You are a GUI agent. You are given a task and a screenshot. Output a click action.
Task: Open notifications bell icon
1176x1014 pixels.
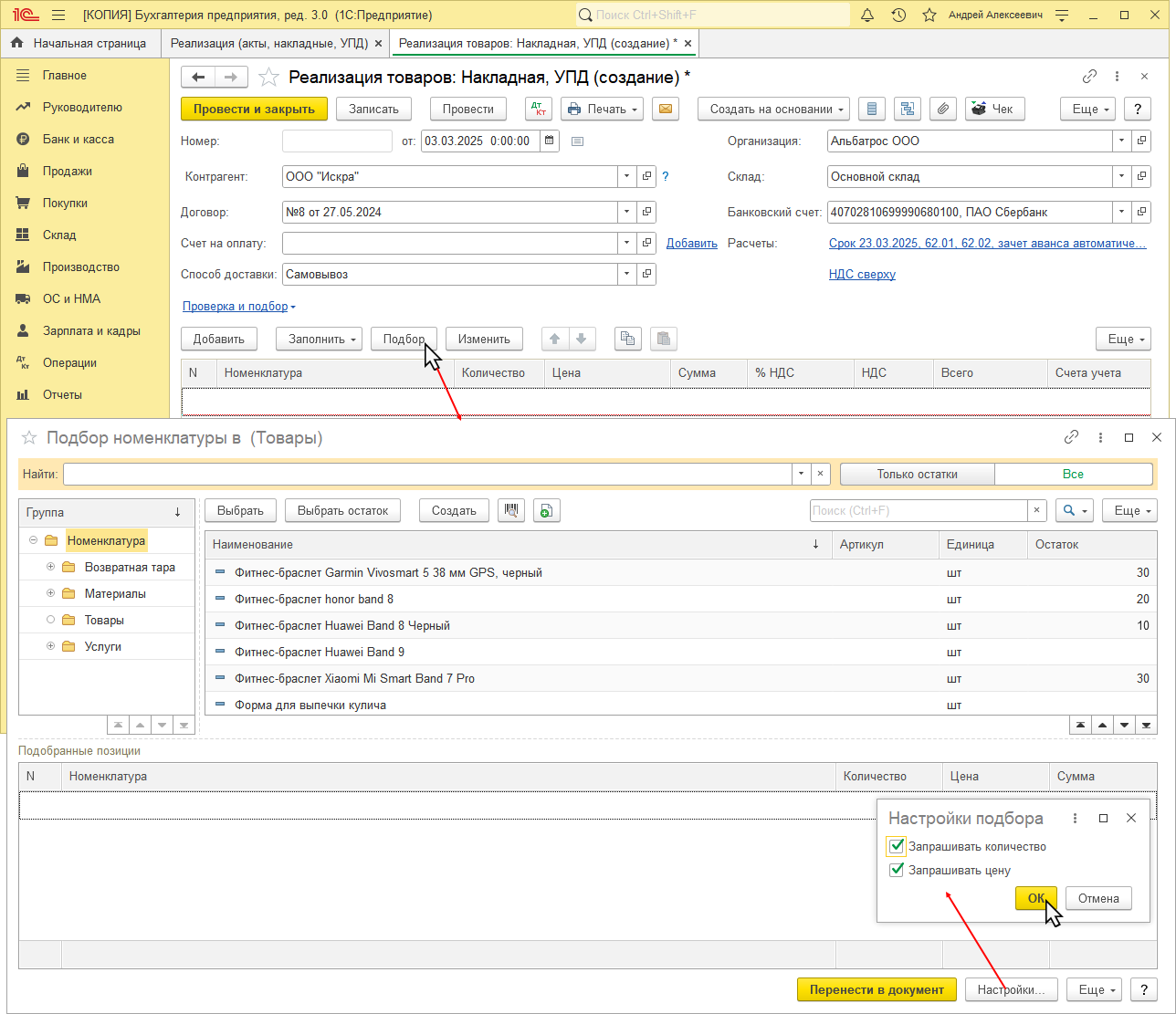pyautogui.click(x=867, y=16)
